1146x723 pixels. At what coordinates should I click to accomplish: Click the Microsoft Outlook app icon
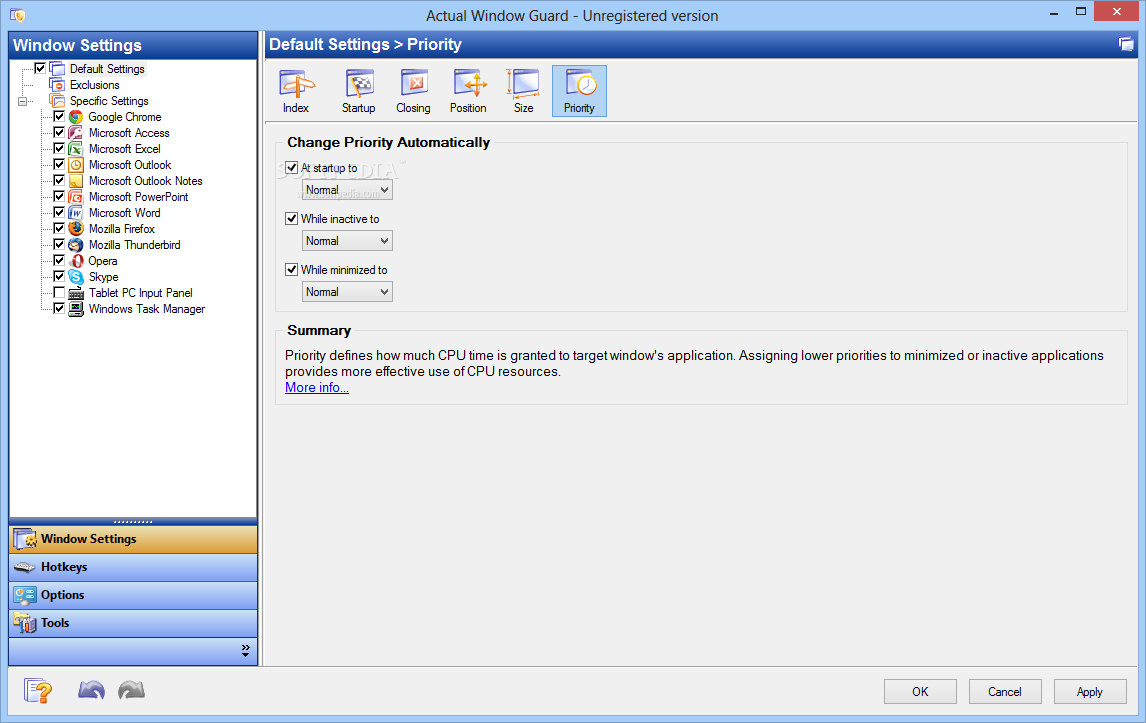tap(76, 165)
